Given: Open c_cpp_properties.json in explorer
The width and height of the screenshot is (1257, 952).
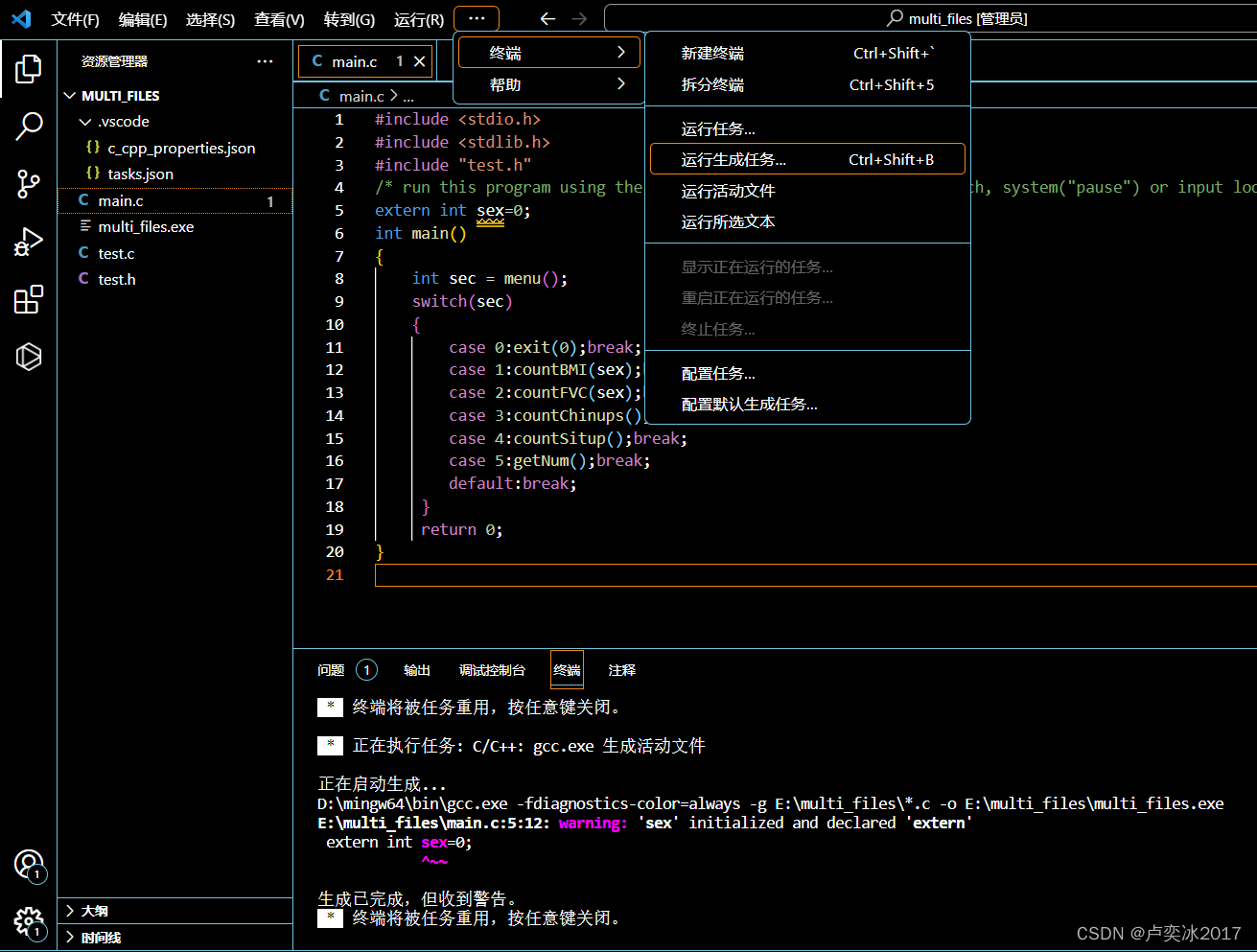Looking at the screenshot, I should (x=175, y=148).
